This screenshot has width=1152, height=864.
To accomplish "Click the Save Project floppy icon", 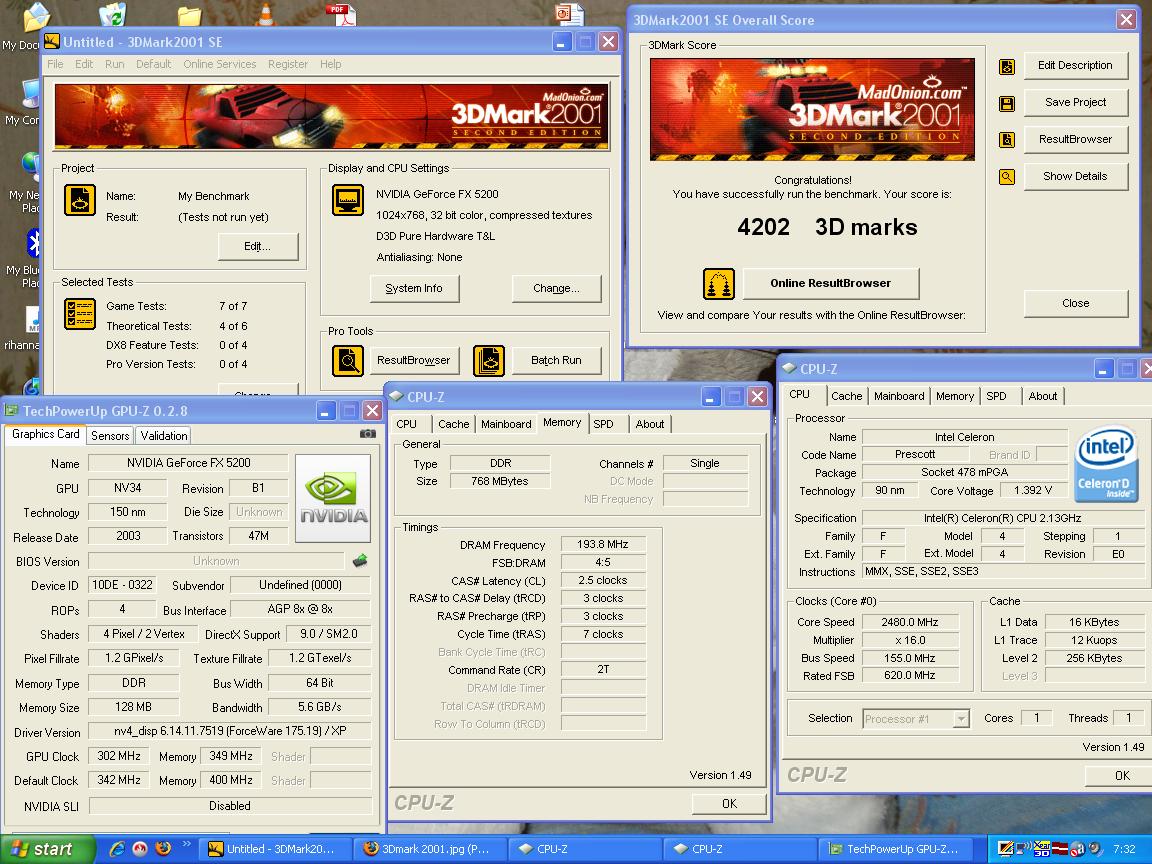I will (1007, 104).
